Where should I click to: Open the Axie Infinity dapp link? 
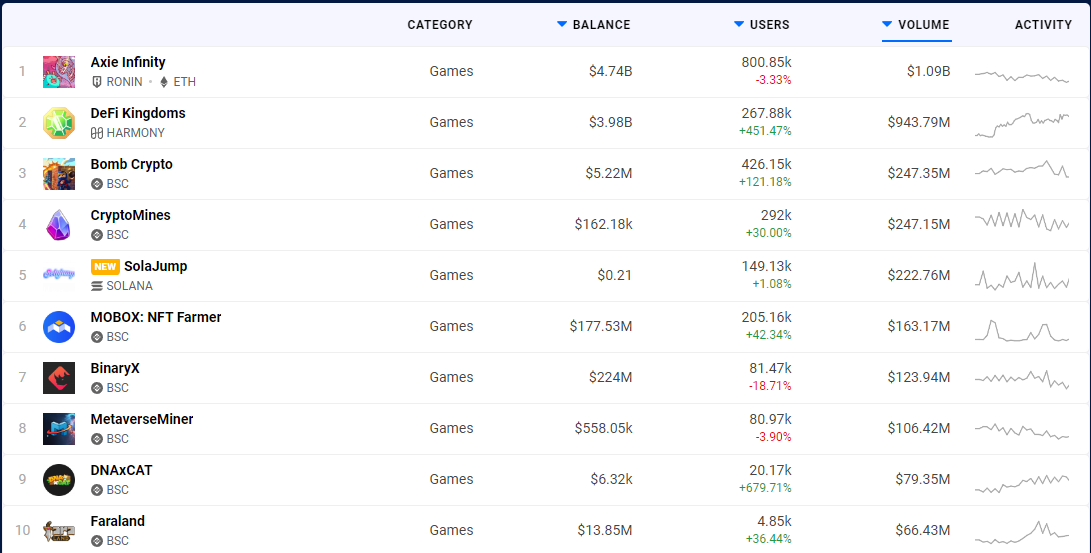click(128, 62)
